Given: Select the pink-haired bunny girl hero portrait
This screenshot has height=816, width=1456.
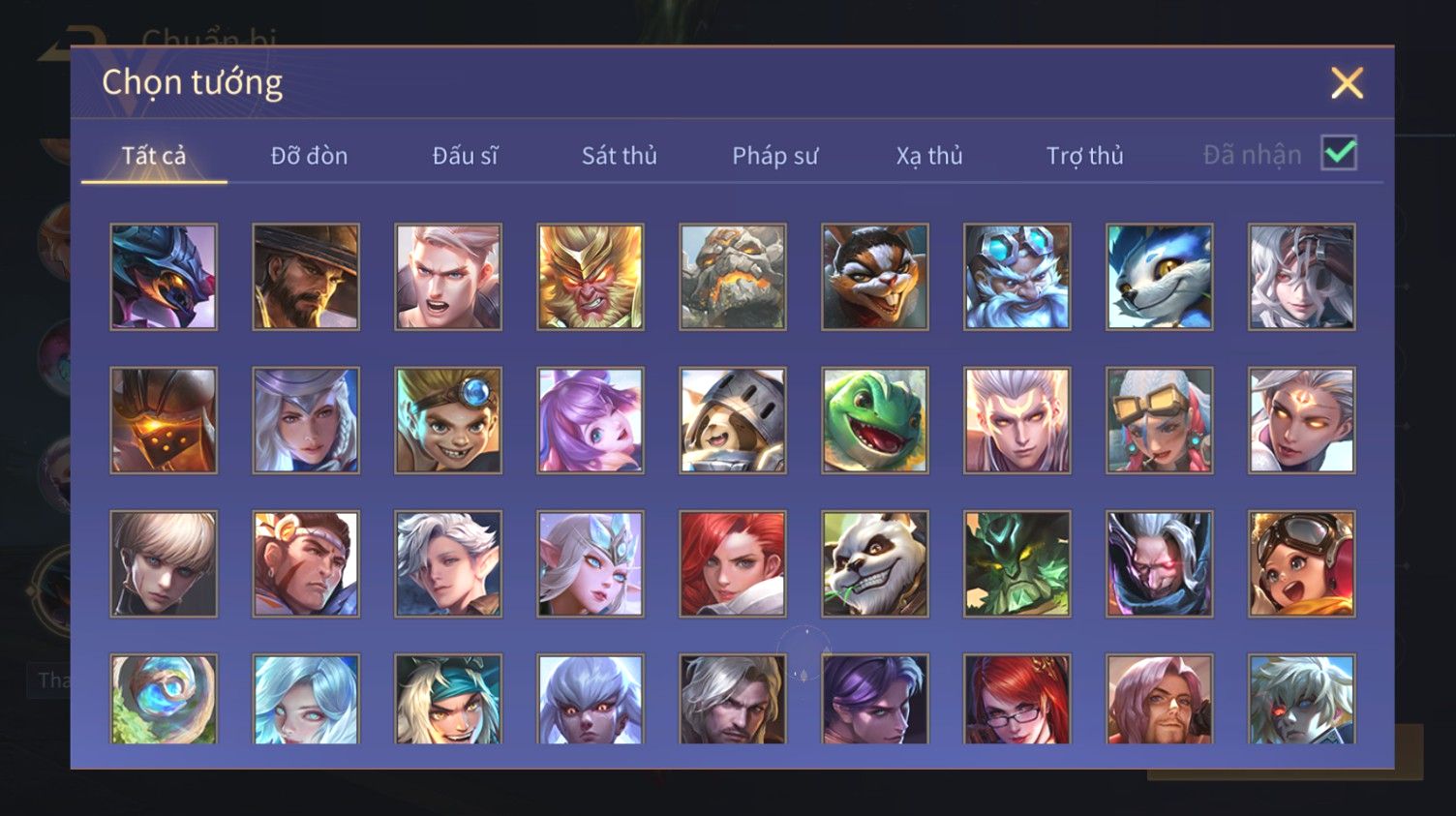Looking at the screenshot, I should coord(591,420).
